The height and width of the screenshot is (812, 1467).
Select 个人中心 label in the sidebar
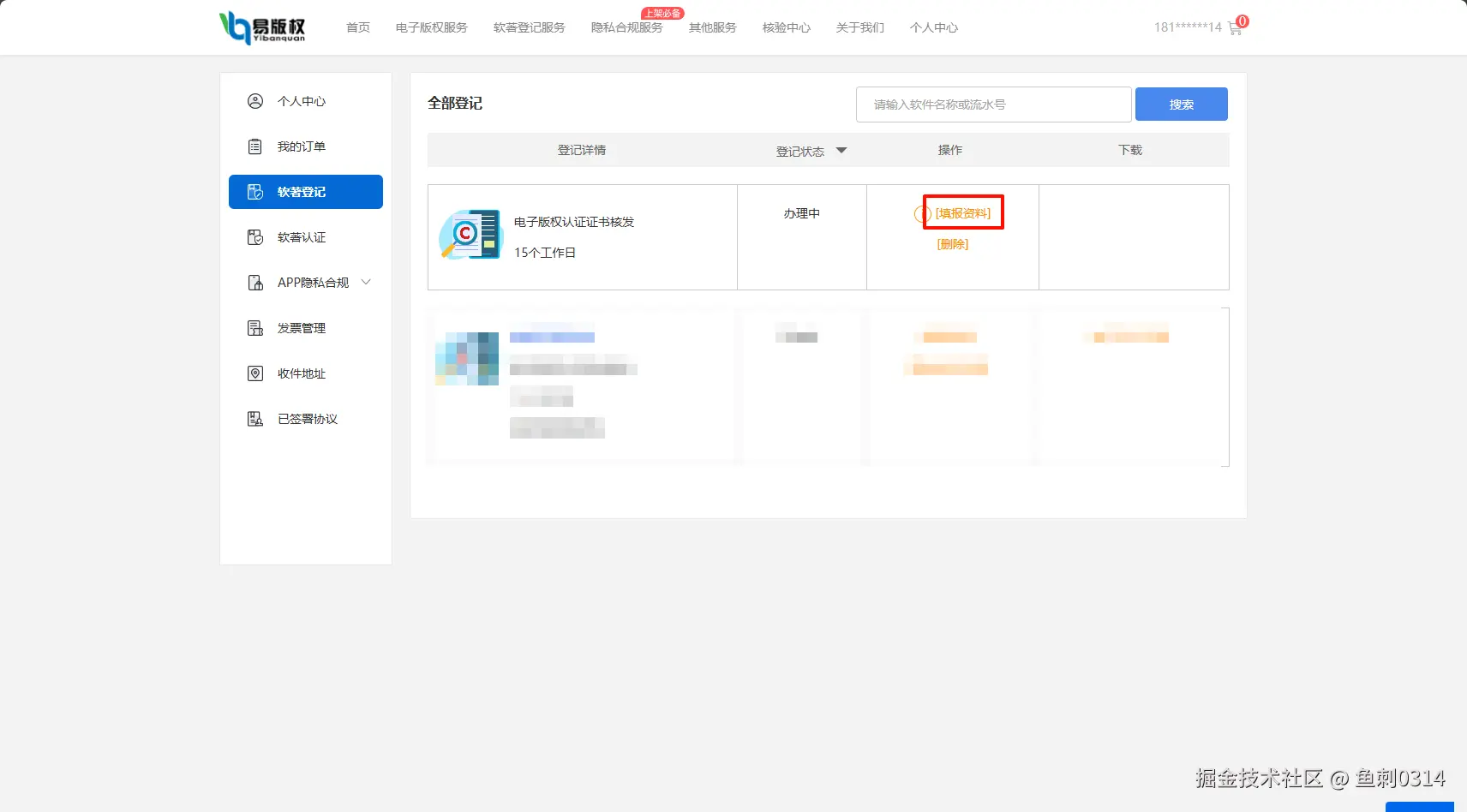point(302,101)
